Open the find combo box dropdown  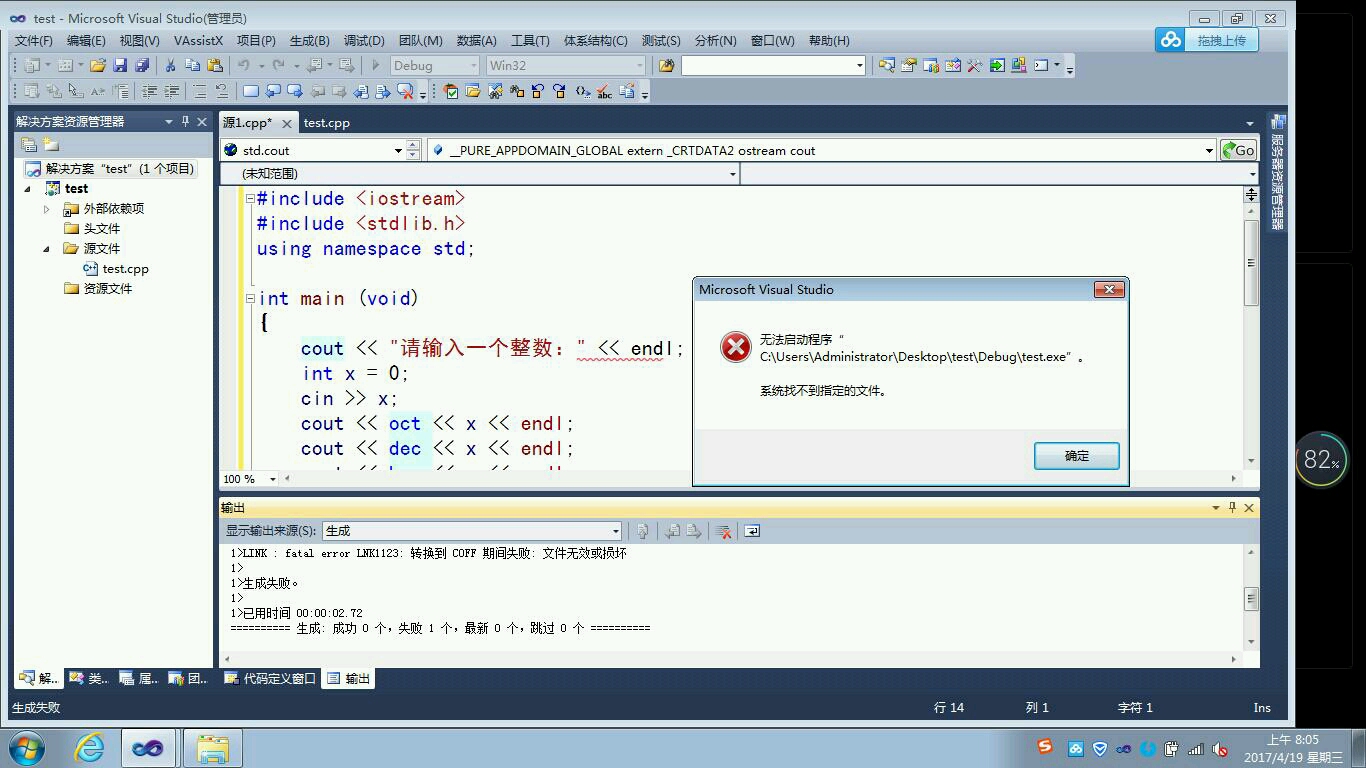(859, 65)
